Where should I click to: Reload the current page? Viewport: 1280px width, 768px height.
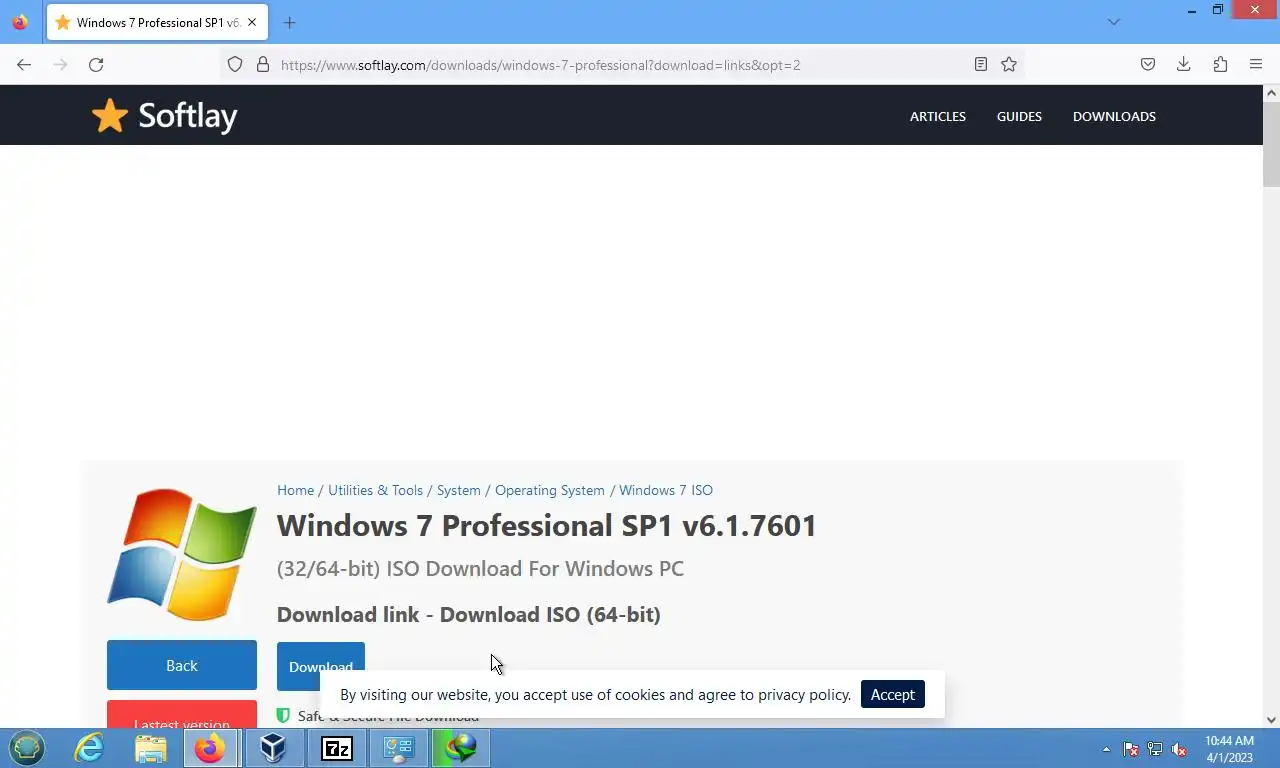click(x=96, y=65)
